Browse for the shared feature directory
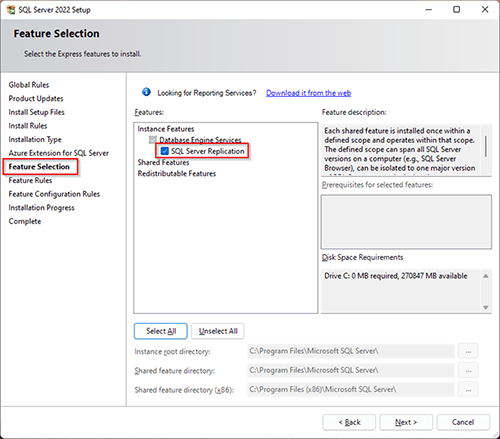The height and width of the screenshot is (439, 500). (x=468, y=370)
